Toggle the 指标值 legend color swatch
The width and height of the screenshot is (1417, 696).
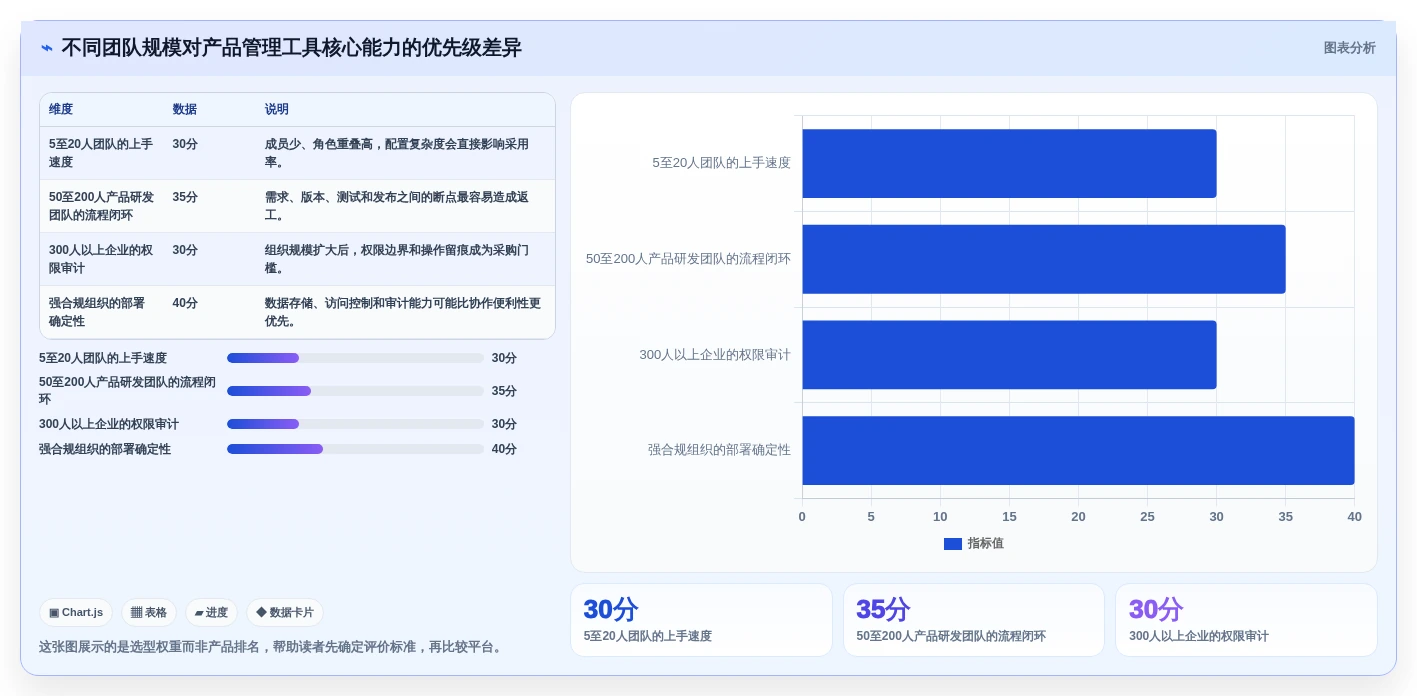click(x=953, y=544)
